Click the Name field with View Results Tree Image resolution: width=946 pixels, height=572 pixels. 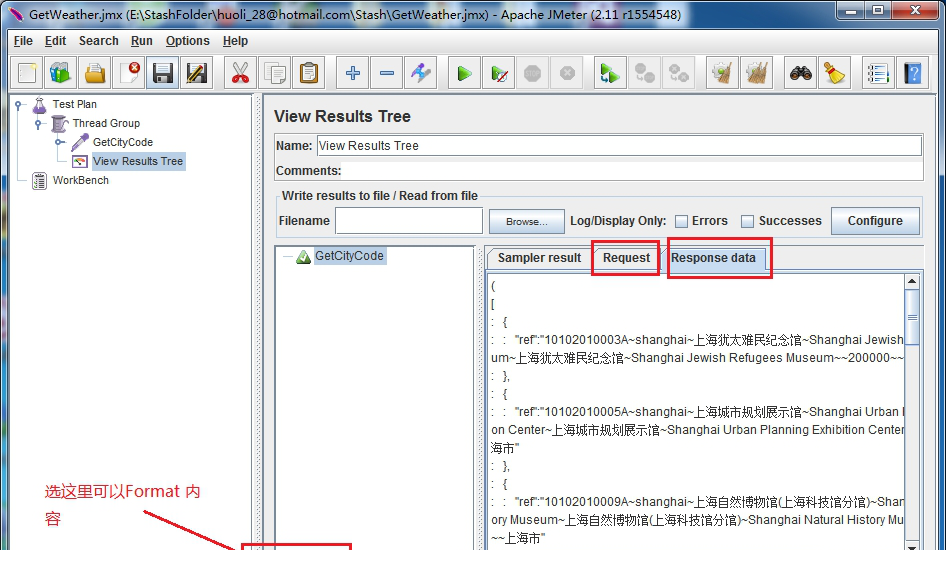pos(619,145)
